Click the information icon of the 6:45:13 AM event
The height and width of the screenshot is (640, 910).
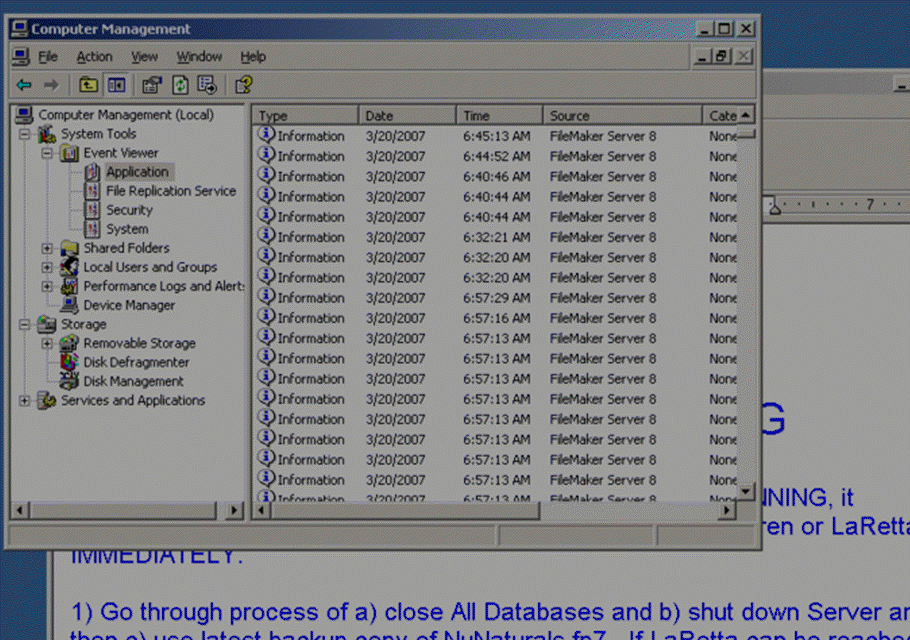[266, 135]
